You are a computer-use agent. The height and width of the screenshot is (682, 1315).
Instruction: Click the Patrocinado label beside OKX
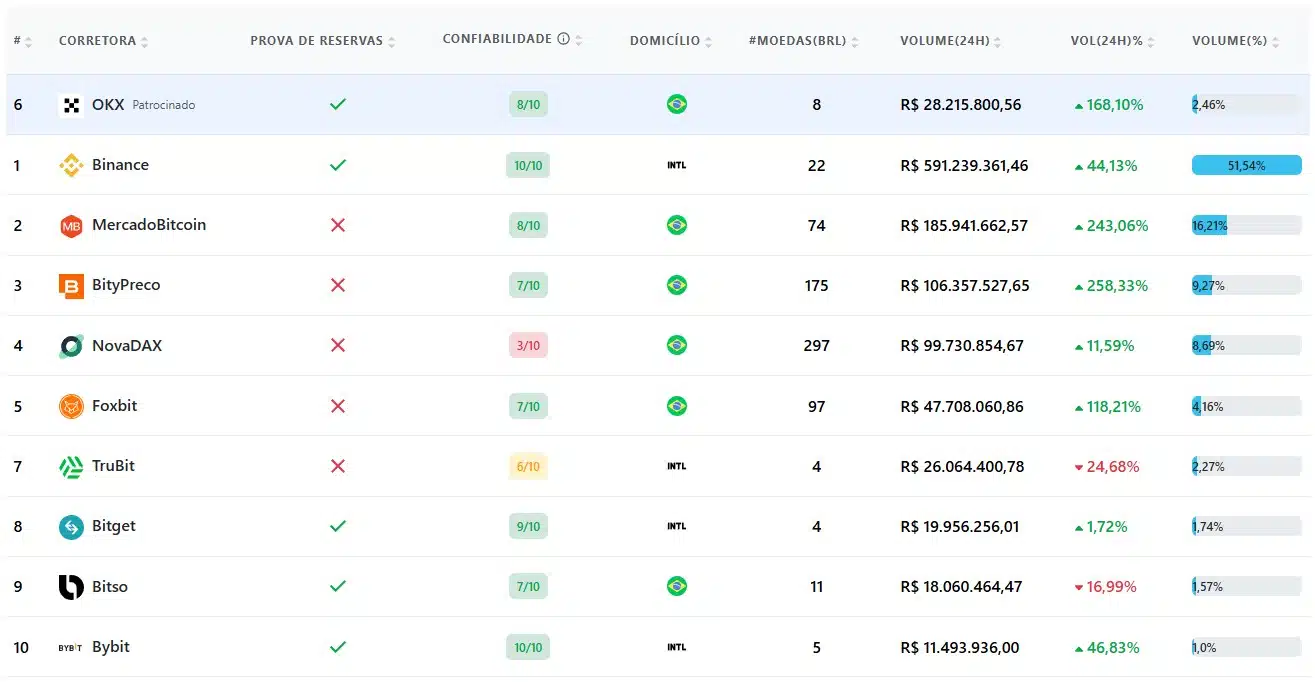click(x=164, y=105)
